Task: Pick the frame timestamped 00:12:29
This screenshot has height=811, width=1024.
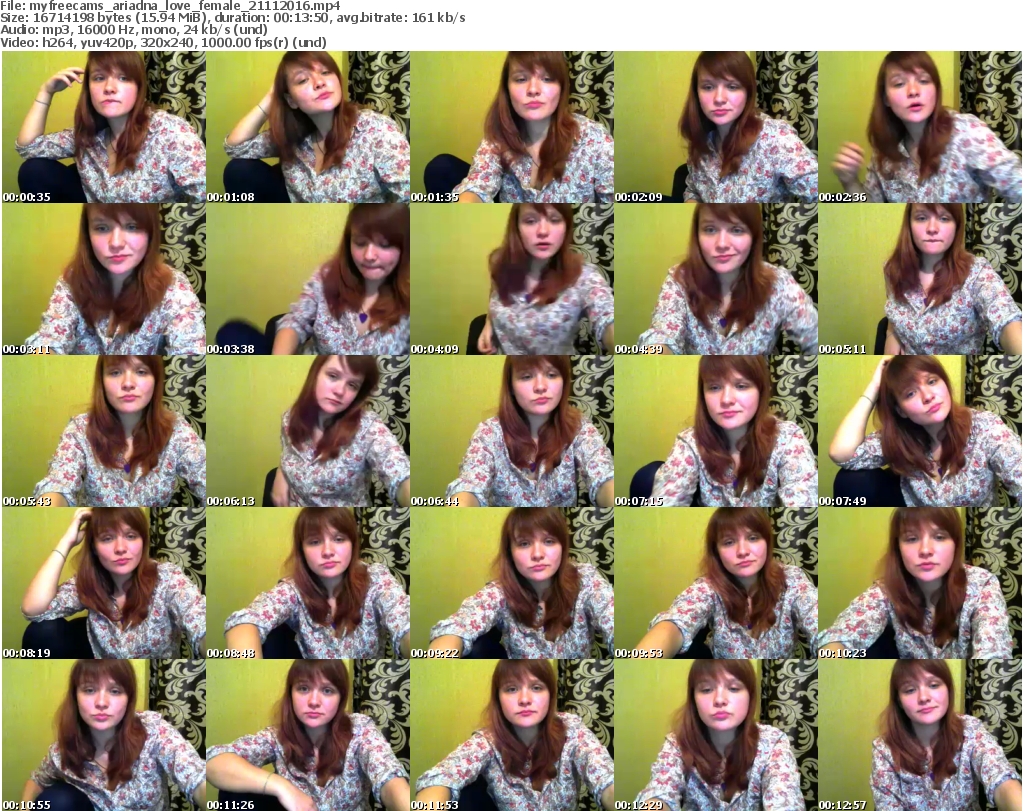Action: coord(716,735)
